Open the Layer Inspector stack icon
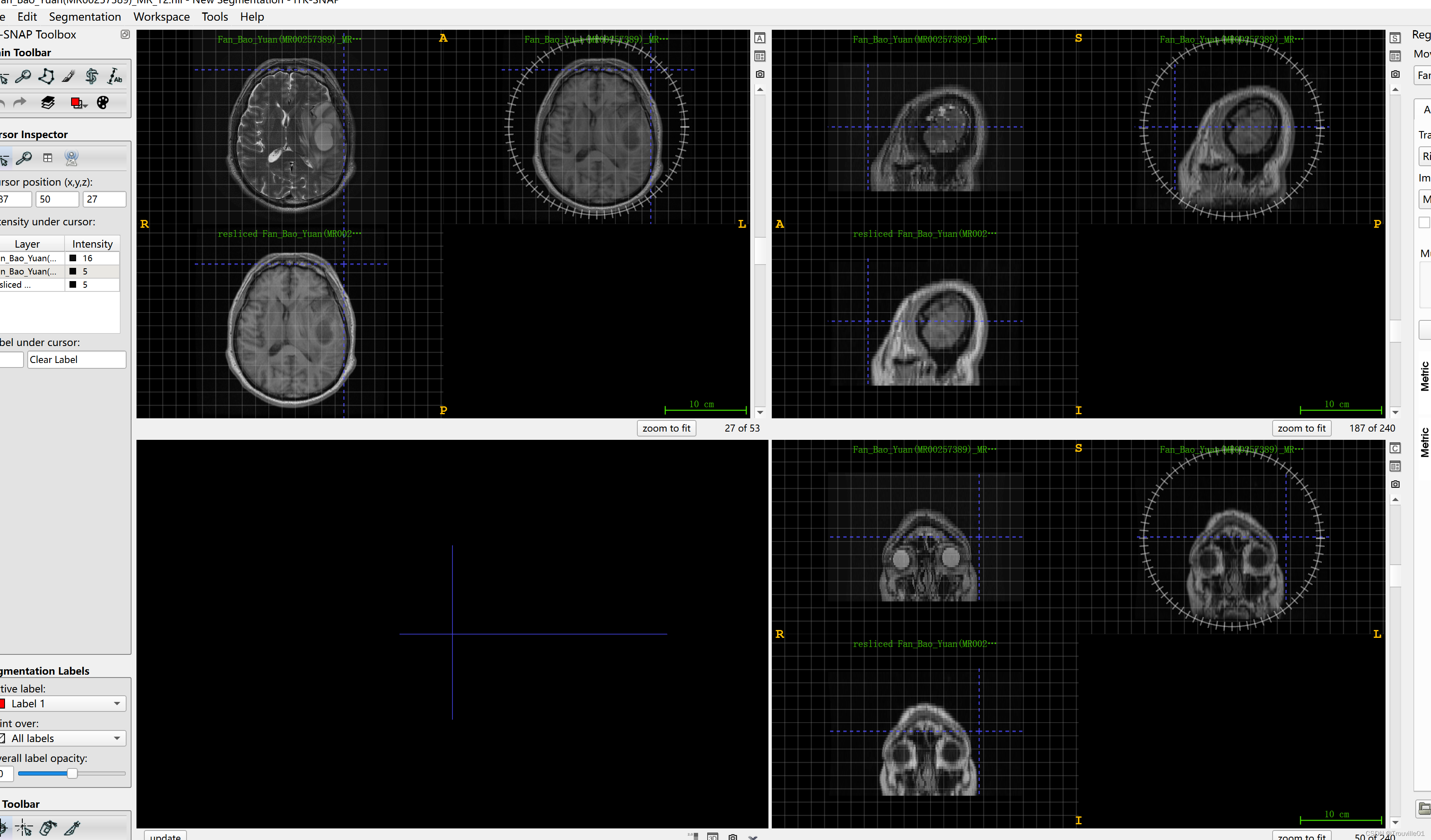 pos(48,103)
